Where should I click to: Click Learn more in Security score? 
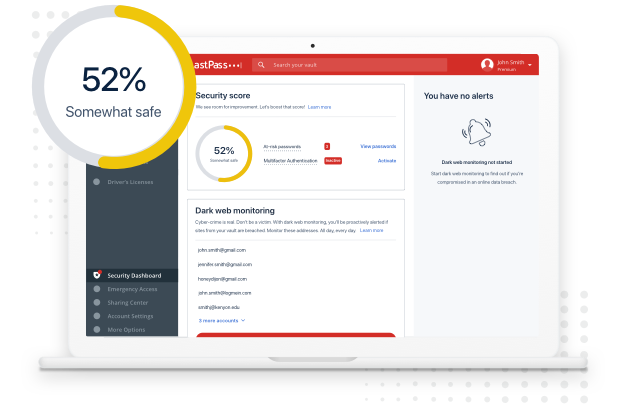point(319,106)
